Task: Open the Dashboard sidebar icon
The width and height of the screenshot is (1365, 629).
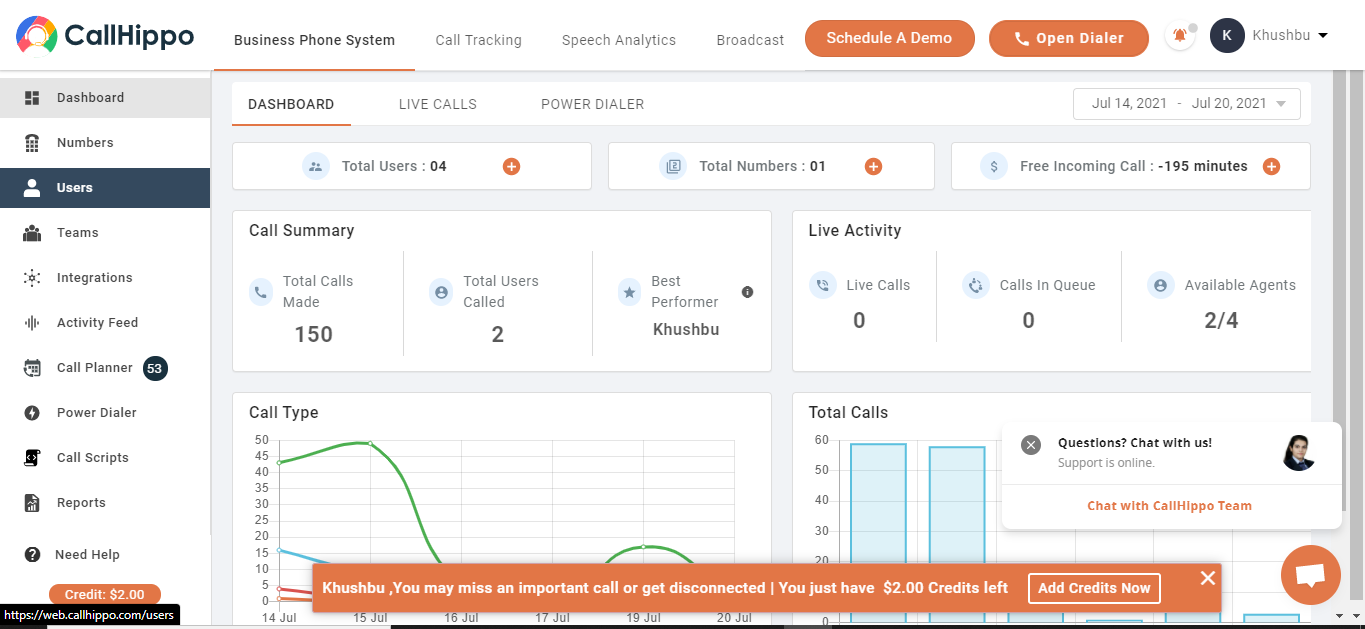Action: pyautogui.click(x=32, y=98)
